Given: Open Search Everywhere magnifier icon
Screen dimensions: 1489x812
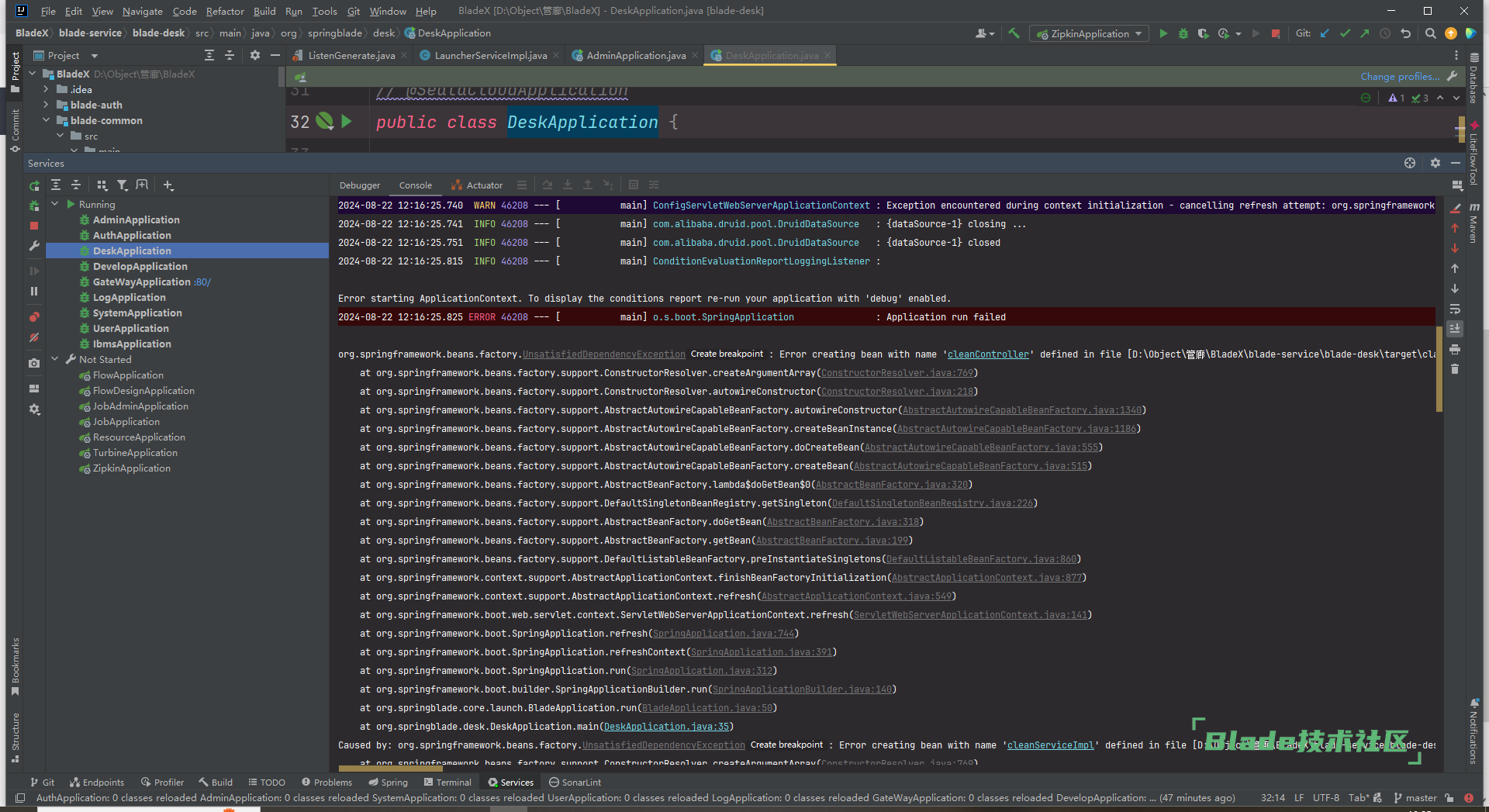Looking at the screenshot, I should (x=1431, y=33).
